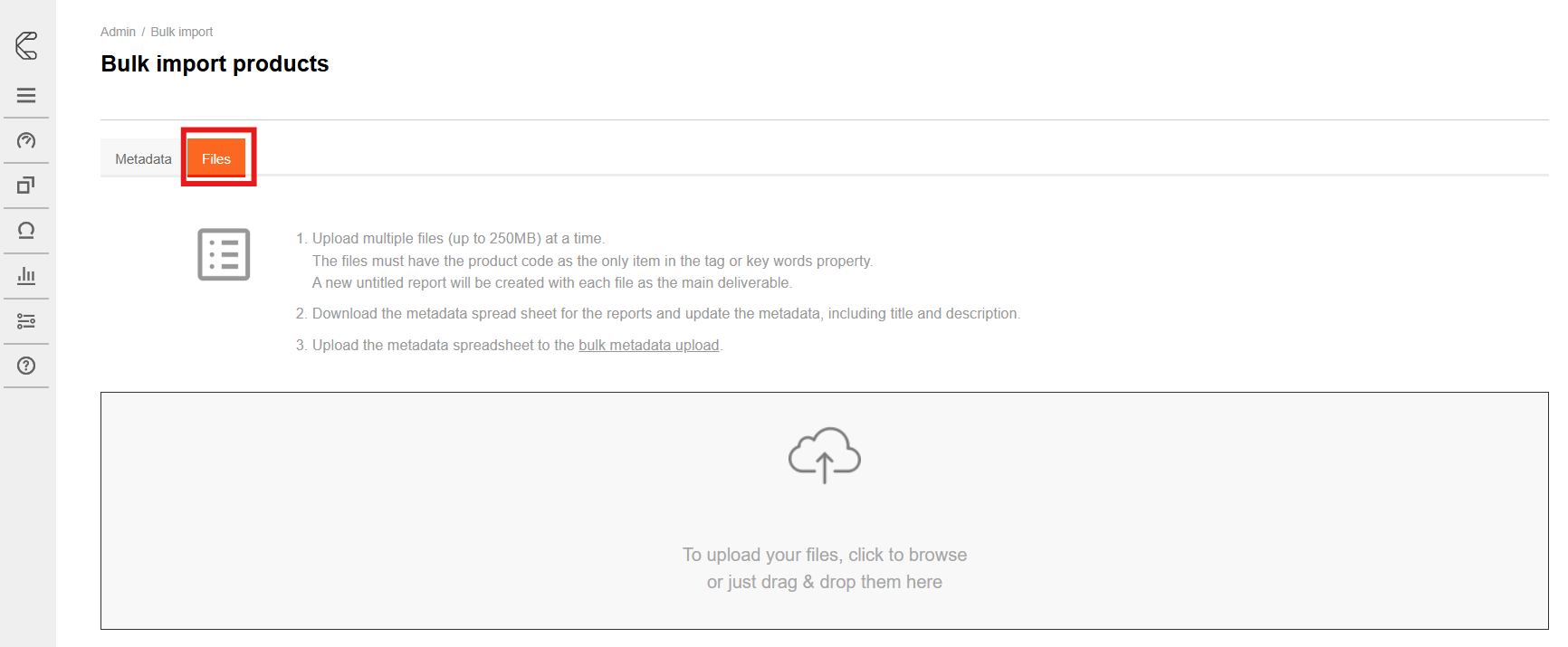The width and height of the screenshot is (1568, 647).
Task: Click the 'Download the metadata spread sheet' instruction
Action: (665, 314)
